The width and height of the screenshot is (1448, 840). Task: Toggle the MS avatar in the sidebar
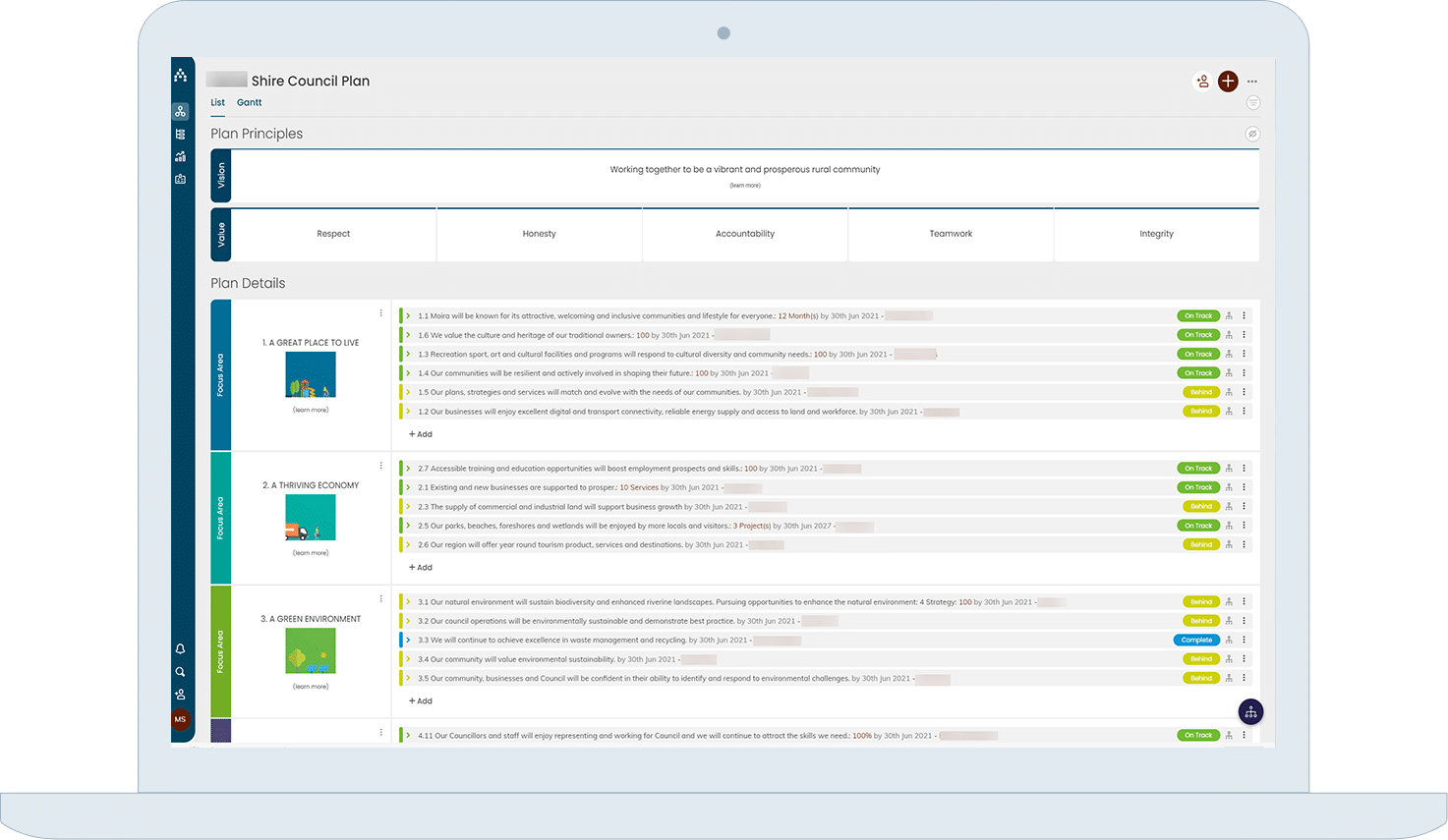[180, 719]
